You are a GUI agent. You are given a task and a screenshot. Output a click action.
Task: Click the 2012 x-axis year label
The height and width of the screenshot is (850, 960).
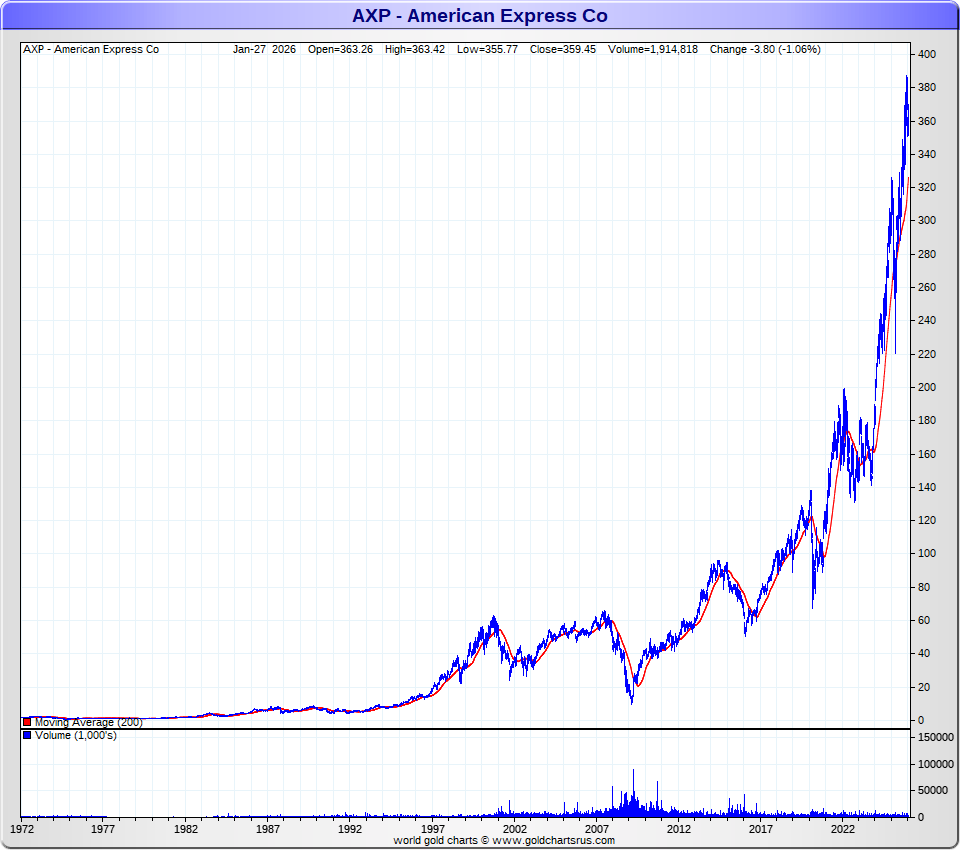tap(679, 829)
